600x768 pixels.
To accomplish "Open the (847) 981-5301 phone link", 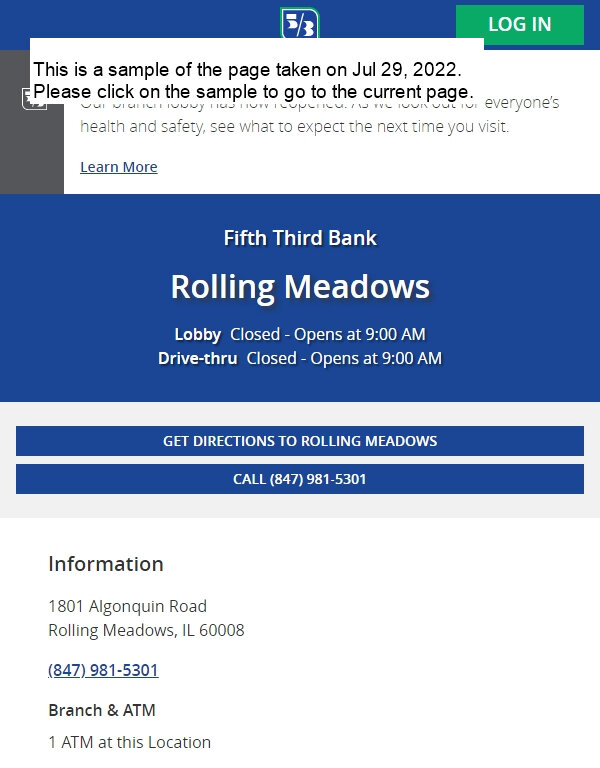I will click(103, 670).
